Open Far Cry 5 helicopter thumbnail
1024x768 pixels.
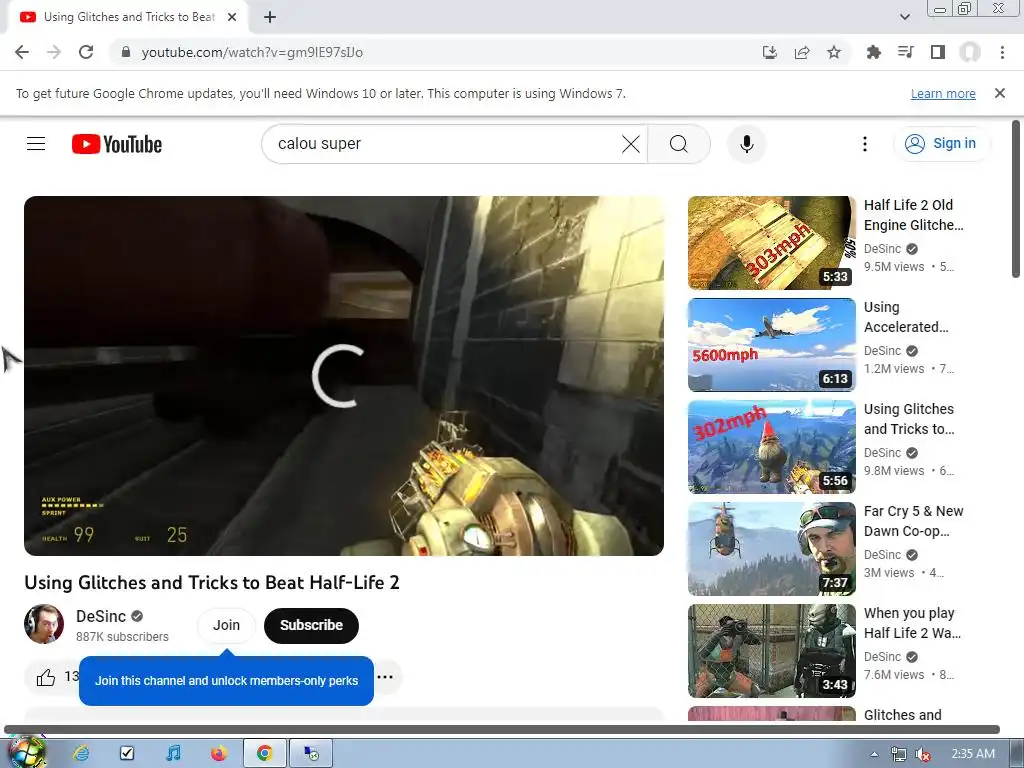tap(771, 549)
